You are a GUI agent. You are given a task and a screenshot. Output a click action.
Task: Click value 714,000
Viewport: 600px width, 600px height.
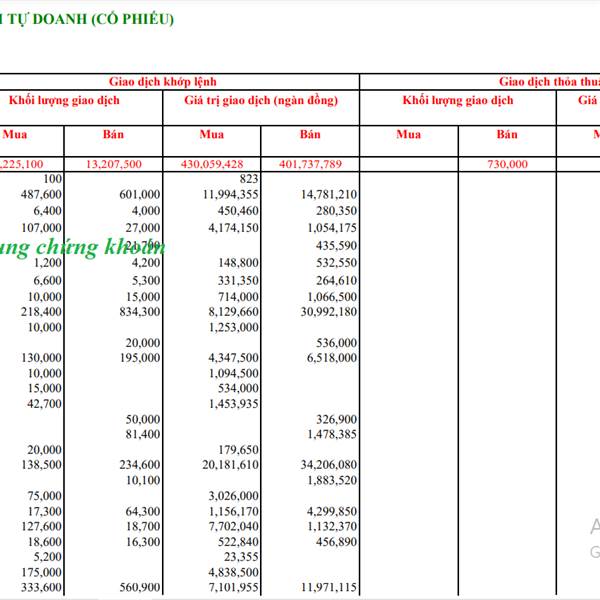(x=238, y=297)
